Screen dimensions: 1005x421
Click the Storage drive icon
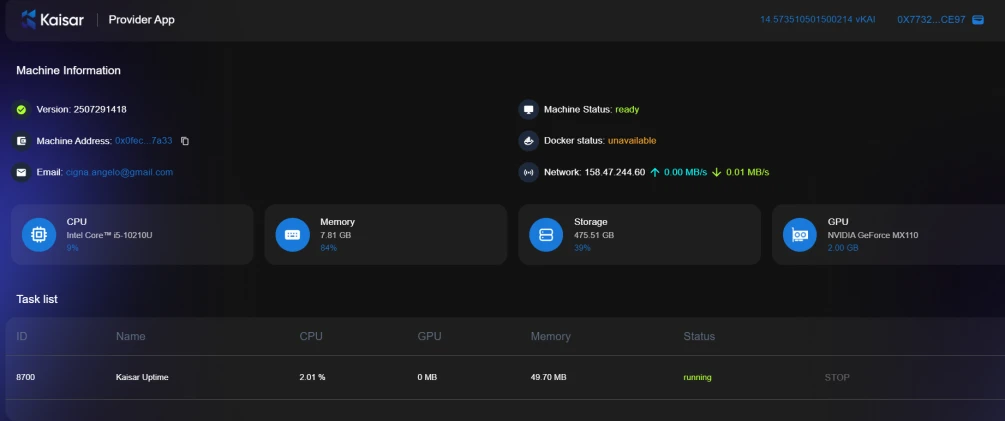click(x=546, y=235)
